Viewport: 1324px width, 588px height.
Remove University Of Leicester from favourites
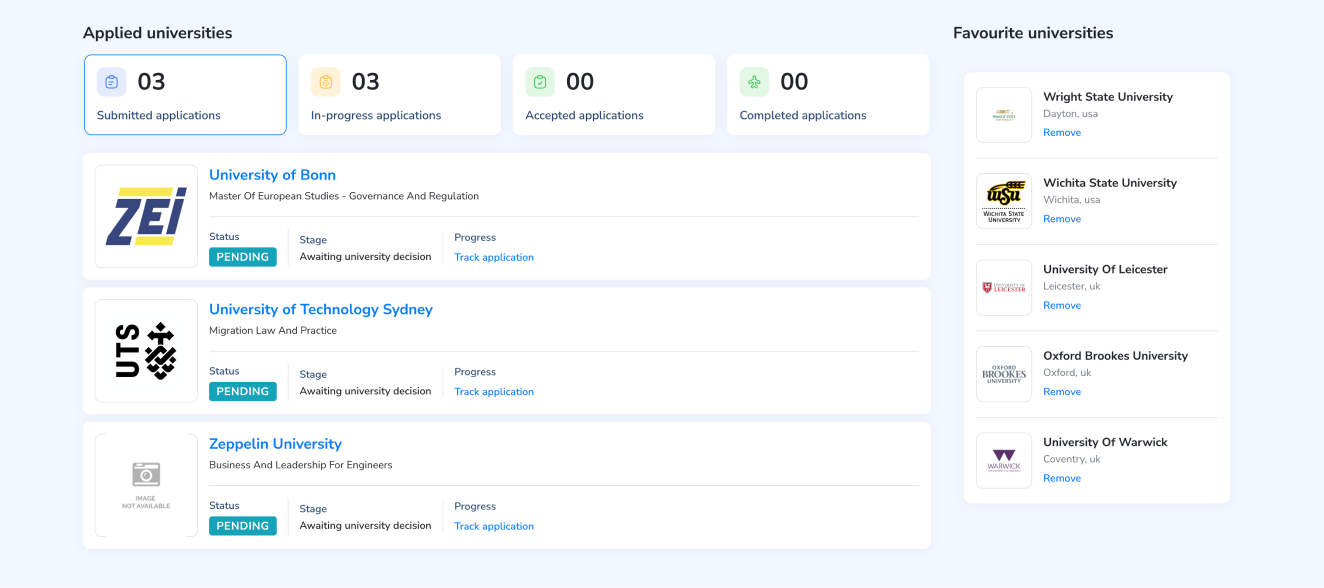tap(1062, 306)
